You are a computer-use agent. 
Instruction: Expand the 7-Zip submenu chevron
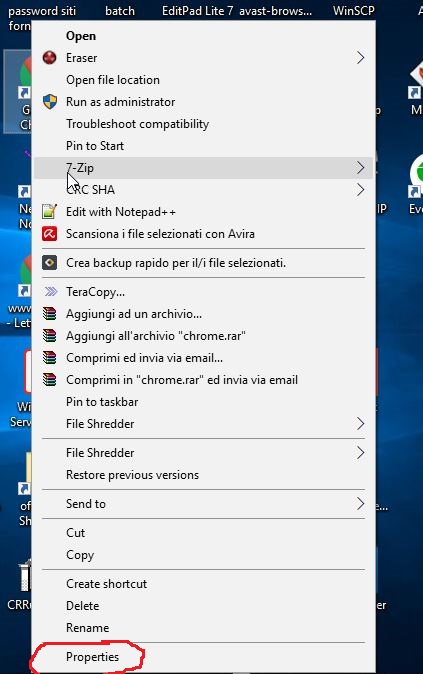click(x=360, y=168)
